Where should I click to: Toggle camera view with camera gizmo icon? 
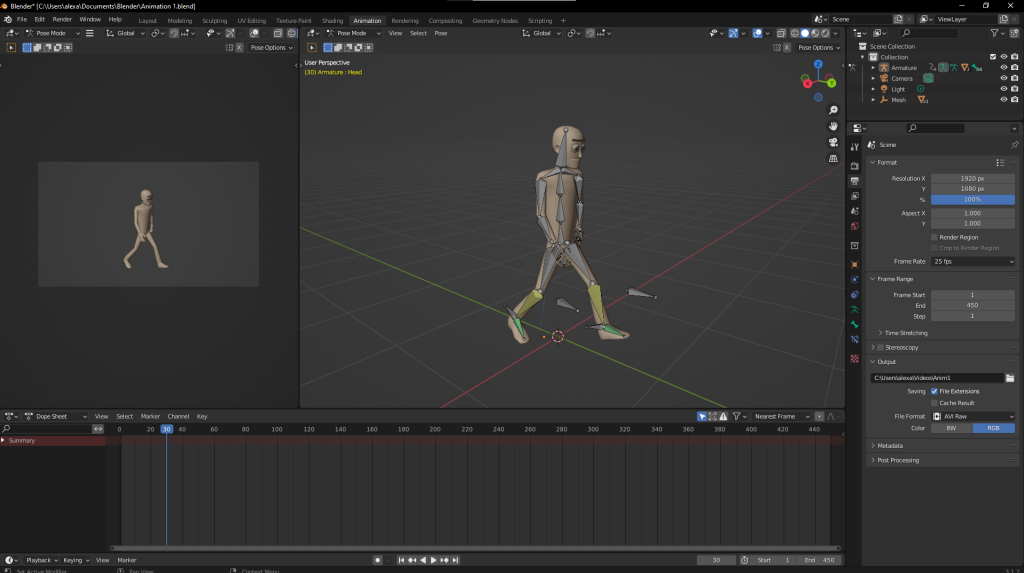click(x=833, y=142)
